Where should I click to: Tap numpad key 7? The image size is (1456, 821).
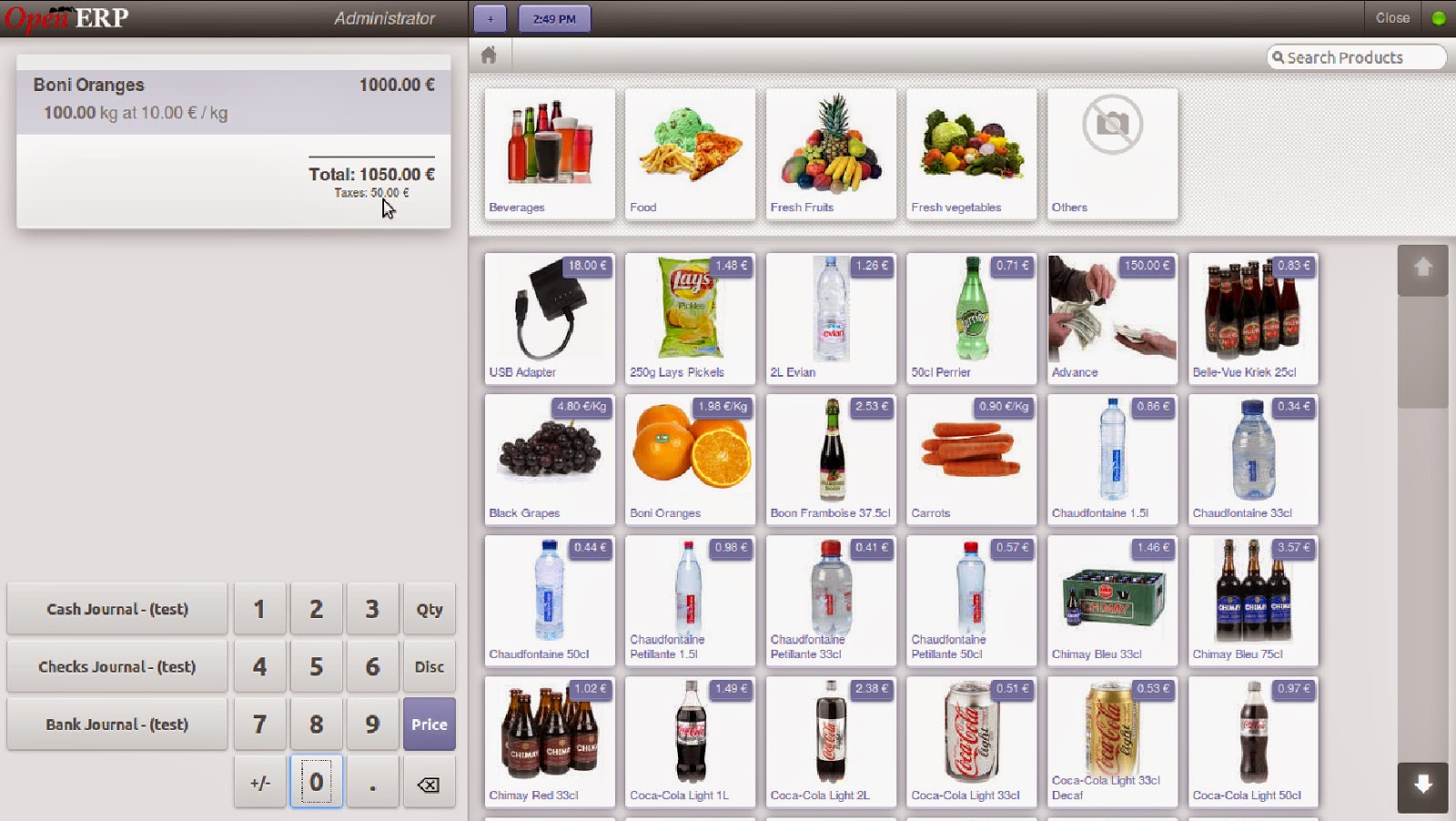[x=259, y=725]
